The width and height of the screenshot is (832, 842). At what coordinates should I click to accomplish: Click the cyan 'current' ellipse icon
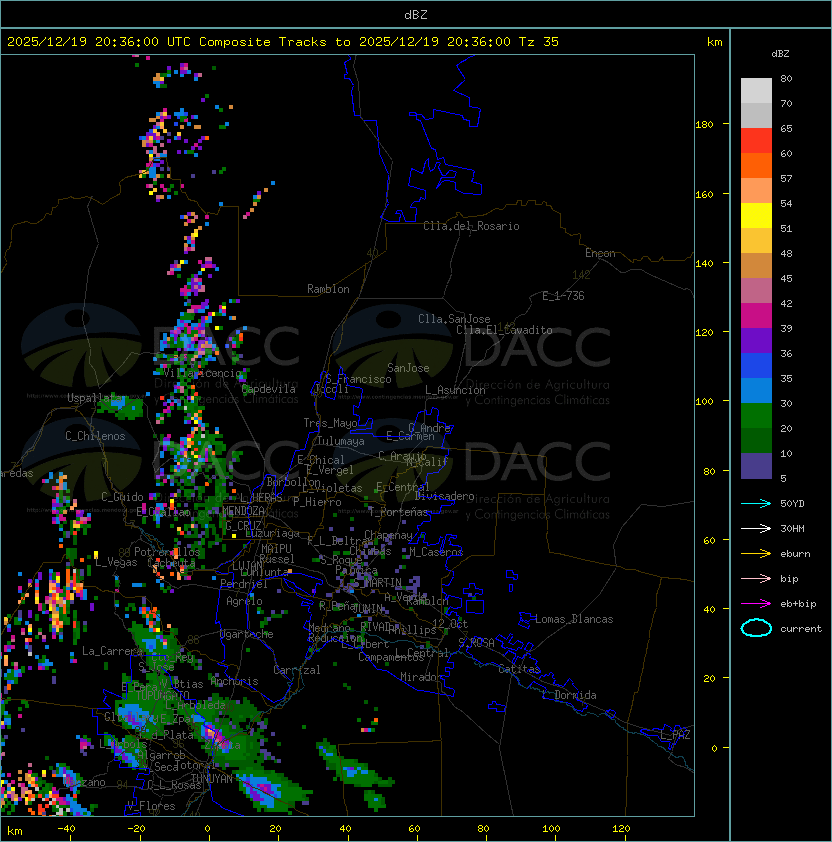[x=756, y=628]
